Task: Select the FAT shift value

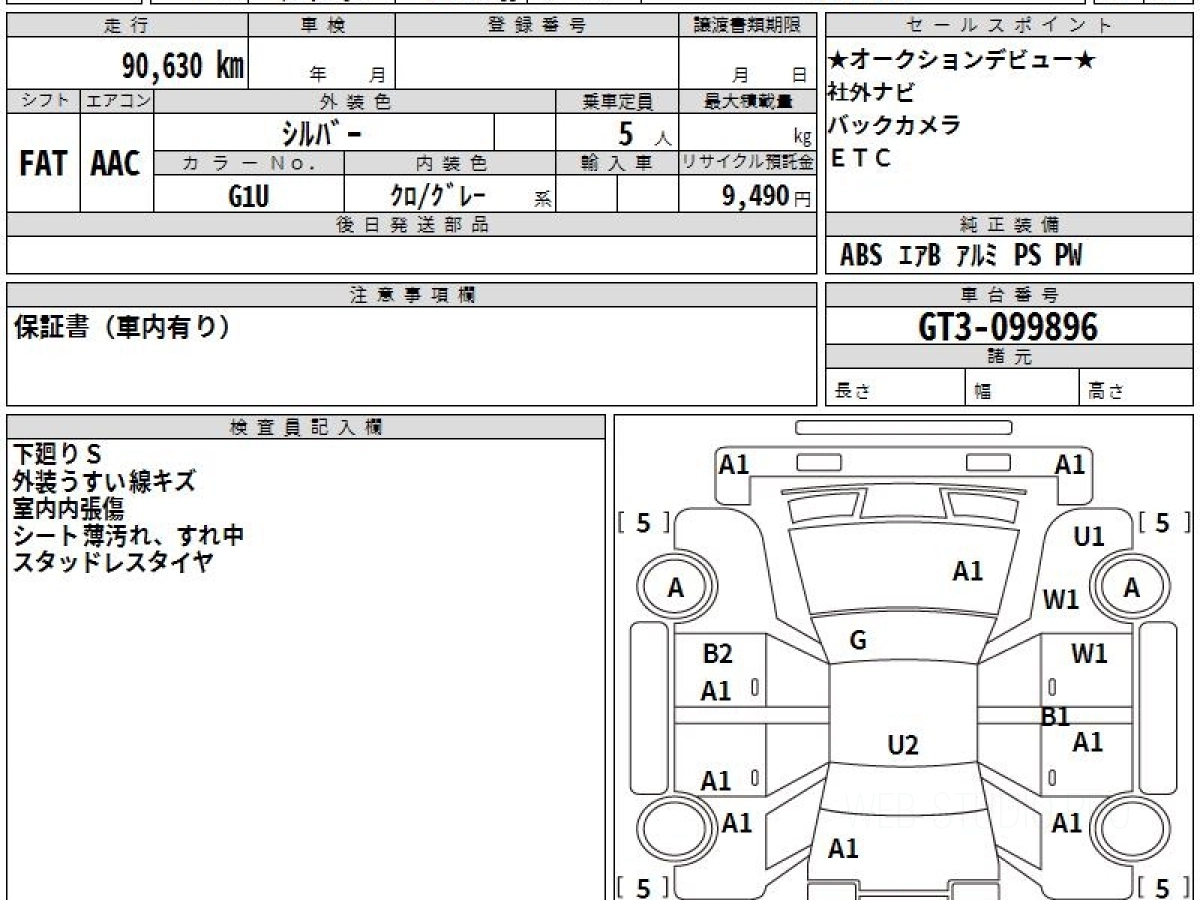Action: tap(43, 164)
